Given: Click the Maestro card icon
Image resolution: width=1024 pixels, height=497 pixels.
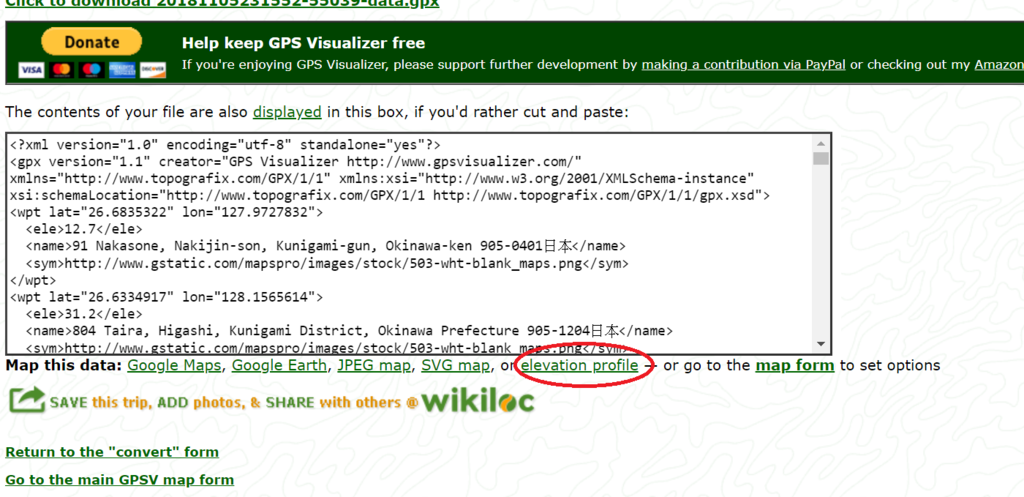Looking at the screenshot, I should [x=92, y=70].
